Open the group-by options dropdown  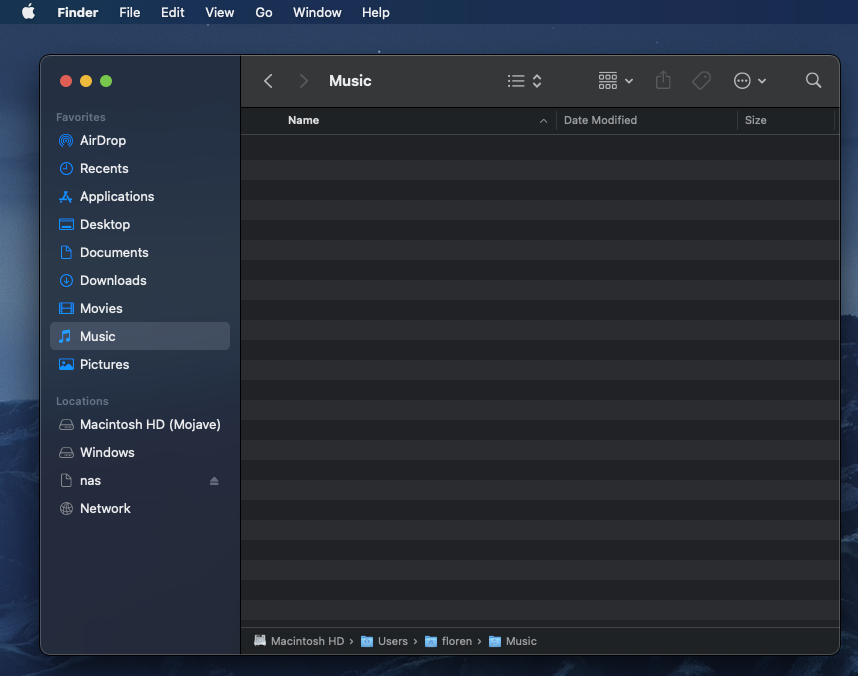click(616, 81)
